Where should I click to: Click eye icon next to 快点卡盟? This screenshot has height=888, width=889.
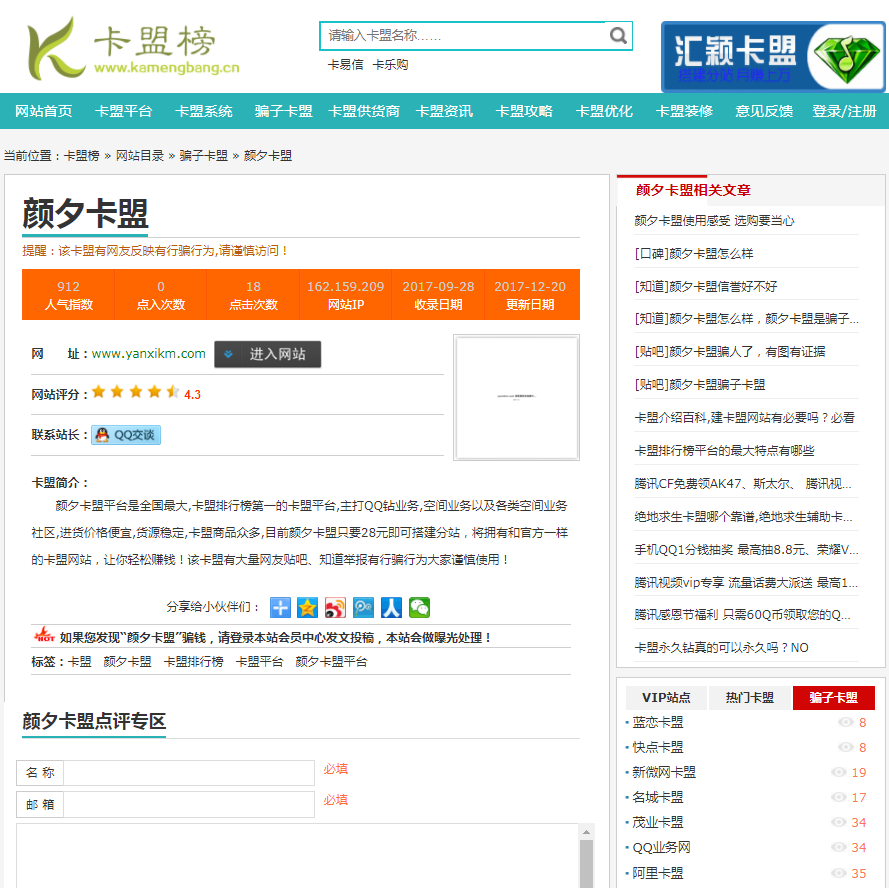point(845,747)
